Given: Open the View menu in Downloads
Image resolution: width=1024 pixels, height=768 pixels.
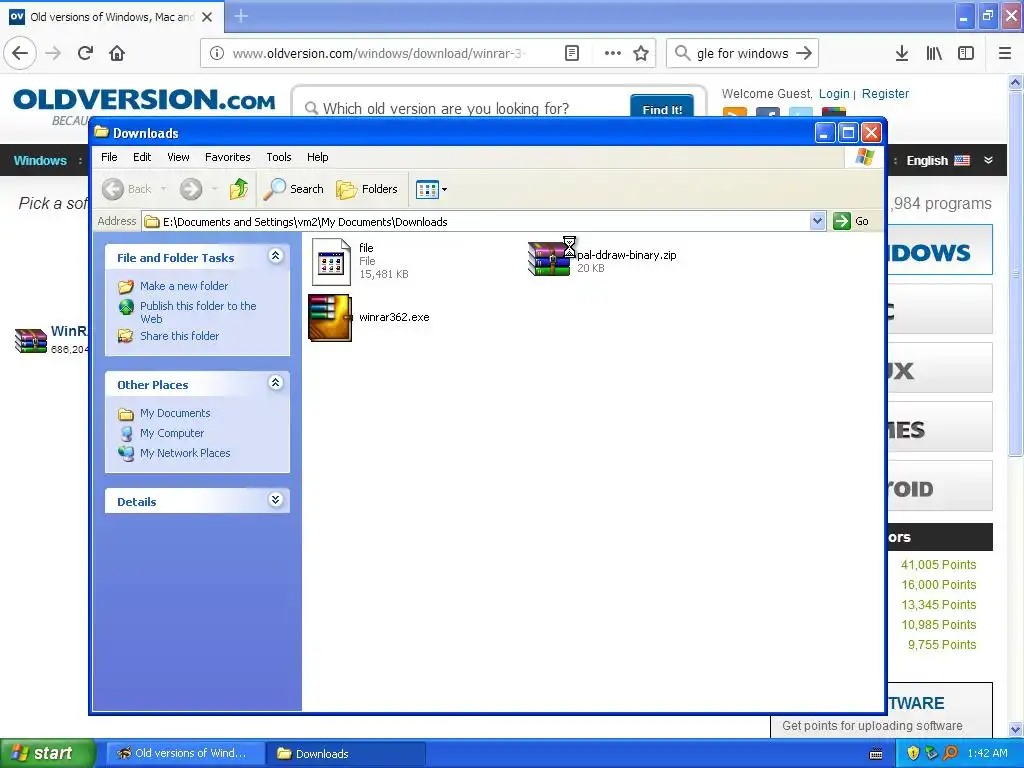Looking at the screenshot, I should coord(178,157).
